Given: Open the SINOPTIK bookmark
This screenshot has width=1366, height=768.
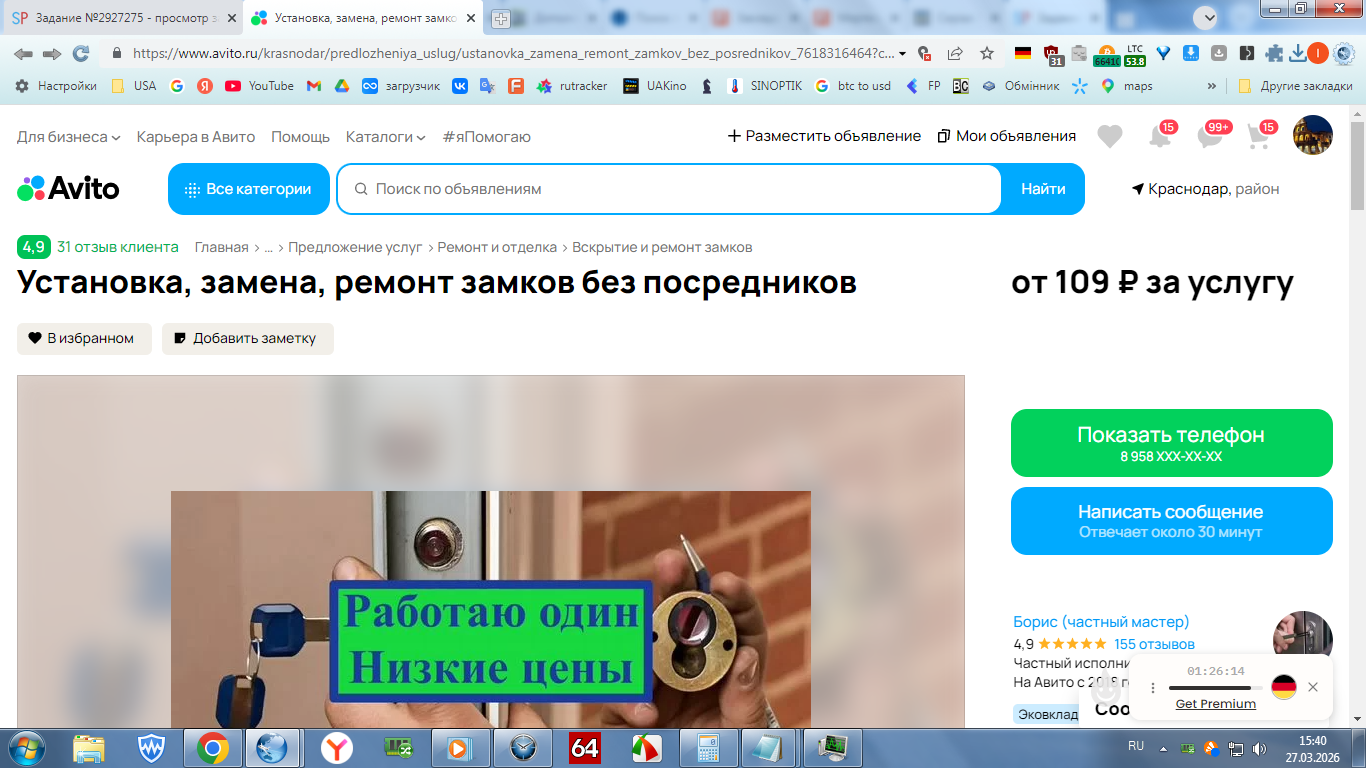Looking at the screenshot, I should click(x=765, y=86).
